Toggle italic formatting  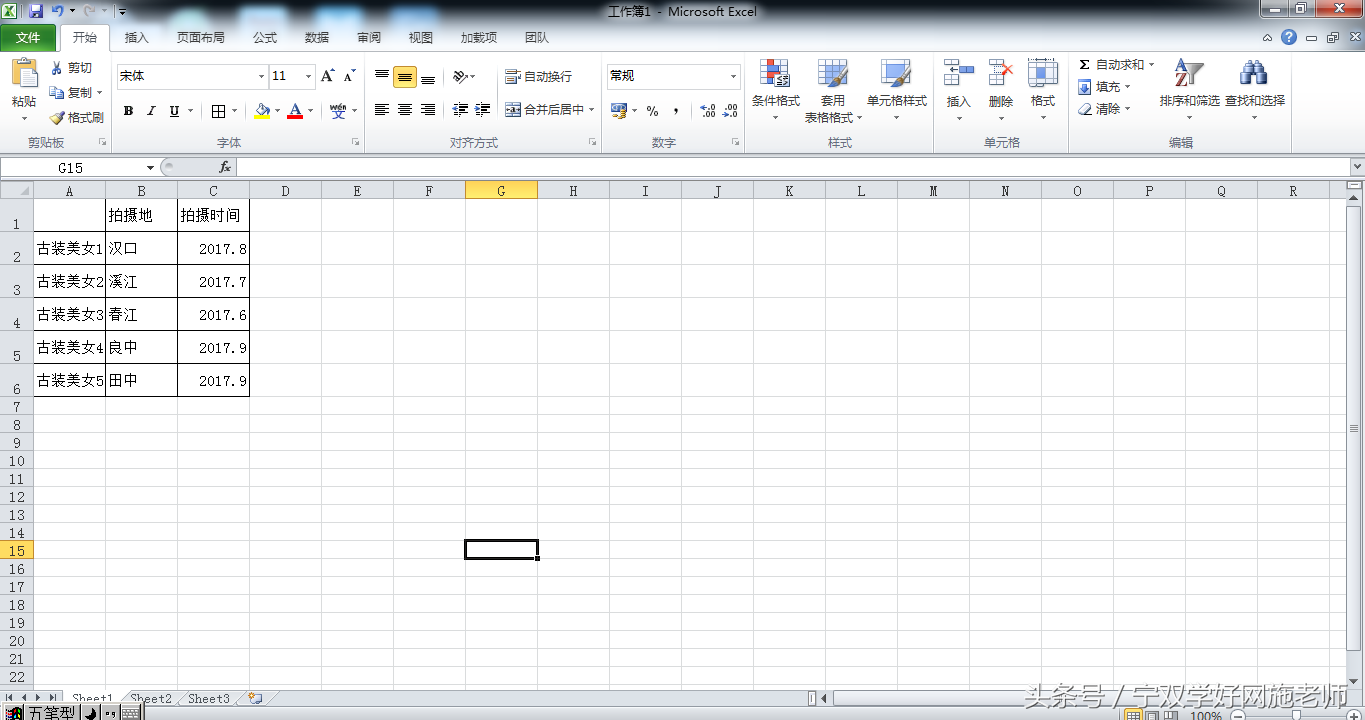pyautogui.click(x=151, y=111)
